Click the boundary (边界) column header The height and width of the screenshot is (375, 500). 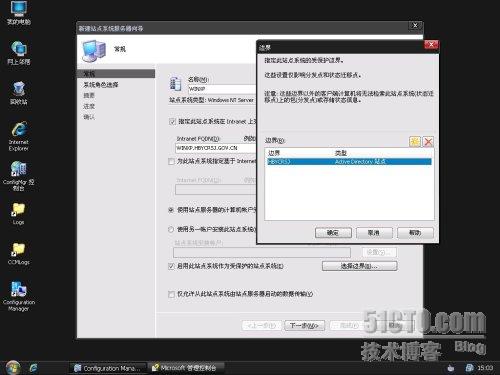tap(274, 153)
